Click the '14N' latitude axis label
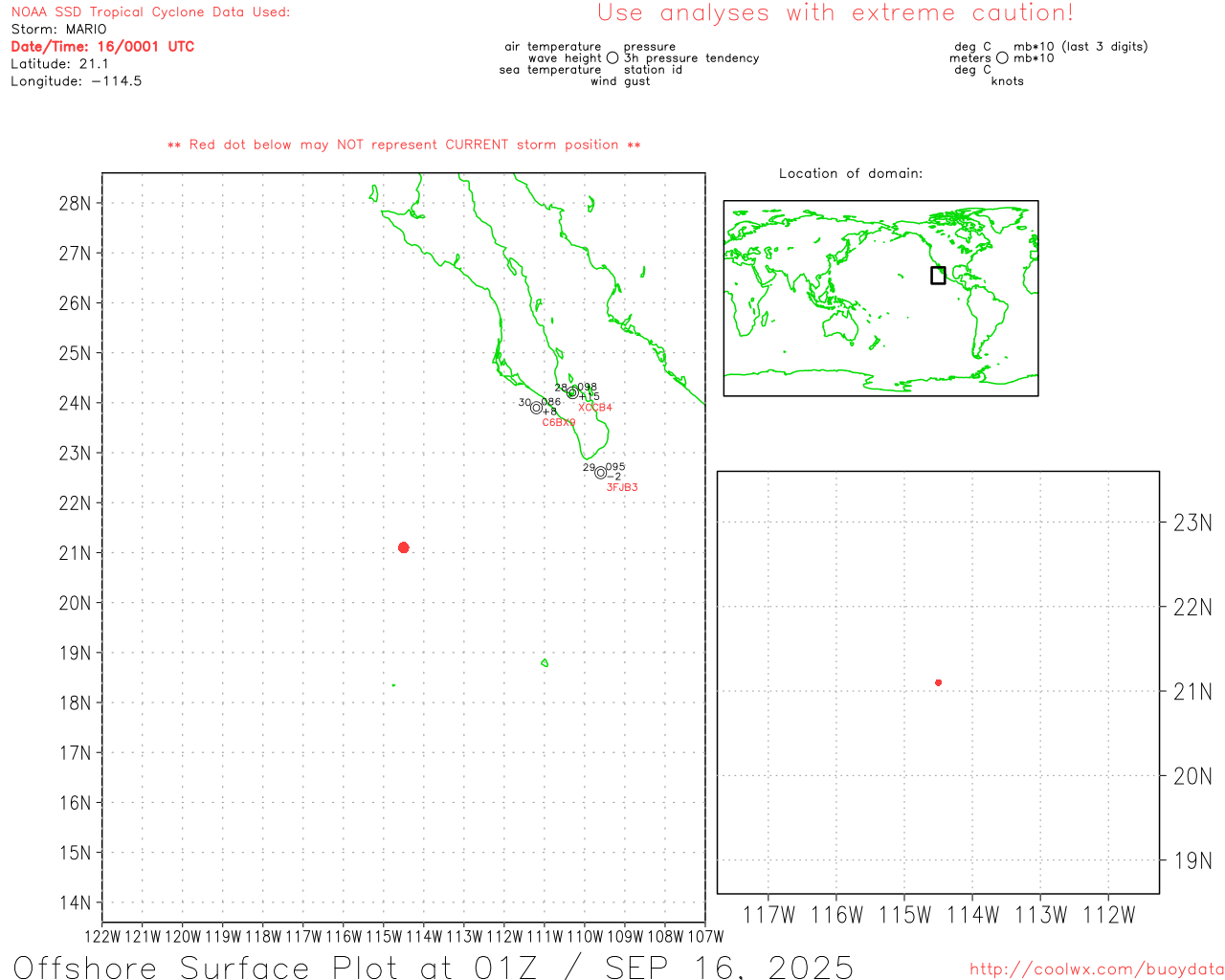The image size is (1225, 980). click(75, 902)
